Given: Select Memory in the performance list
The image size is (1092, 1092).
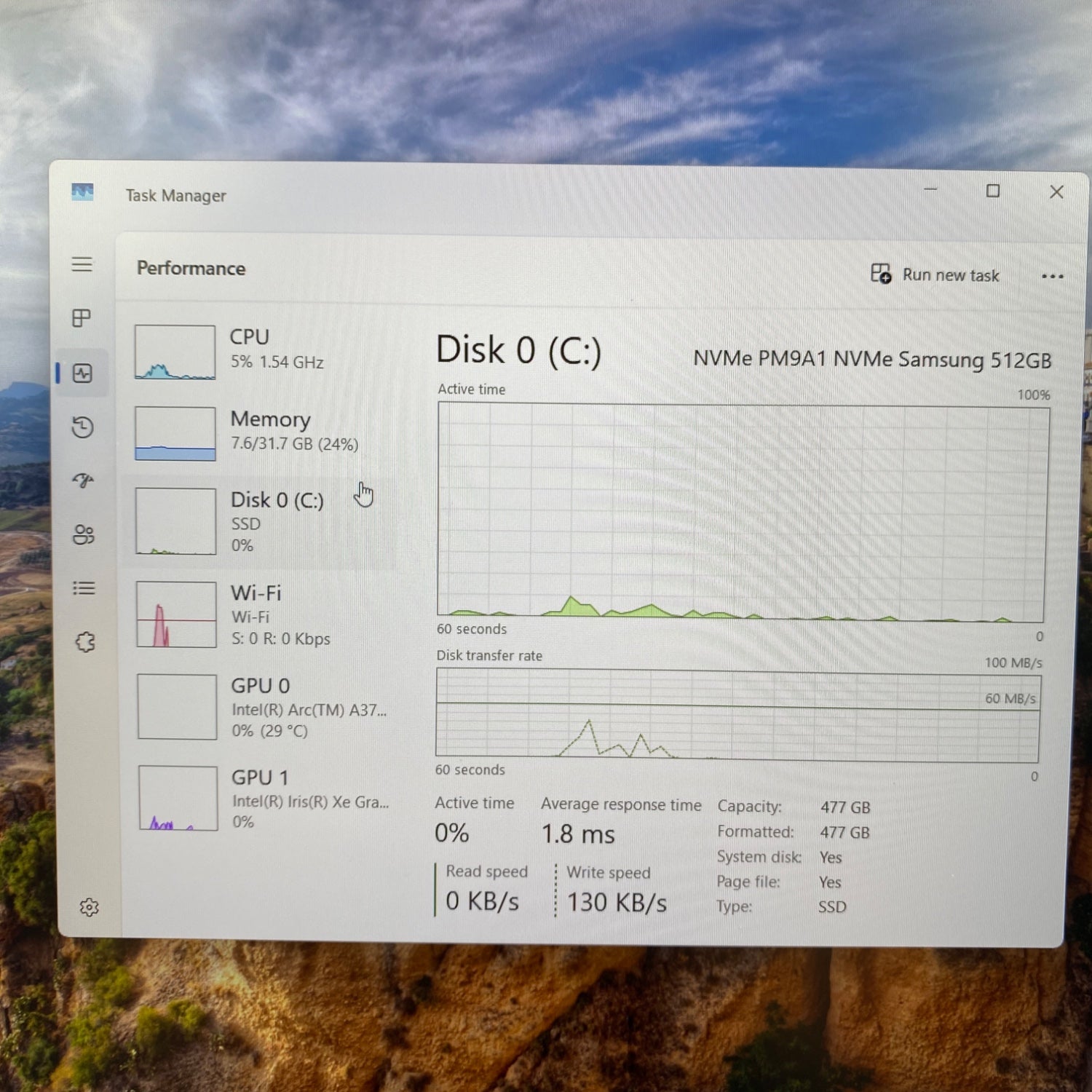Looking at the screenshot, I should (x=262, y=432).
